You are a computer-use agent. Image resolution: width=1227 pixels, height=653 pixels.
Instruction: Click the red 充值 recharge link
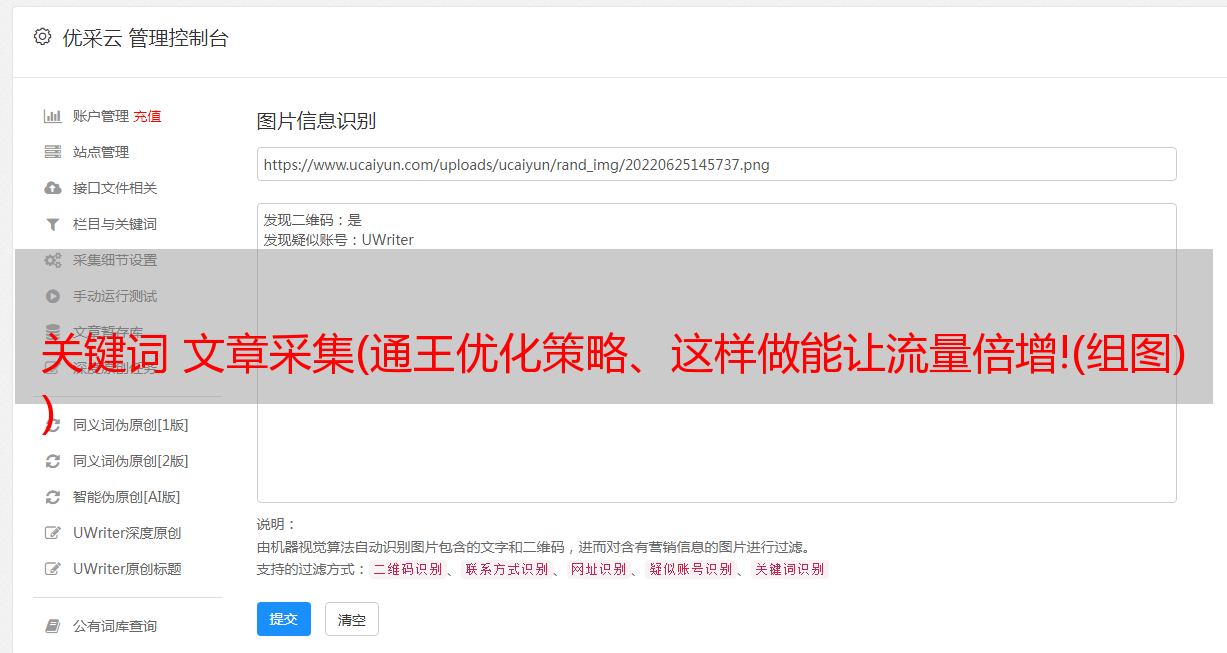(x=147, y=116)
